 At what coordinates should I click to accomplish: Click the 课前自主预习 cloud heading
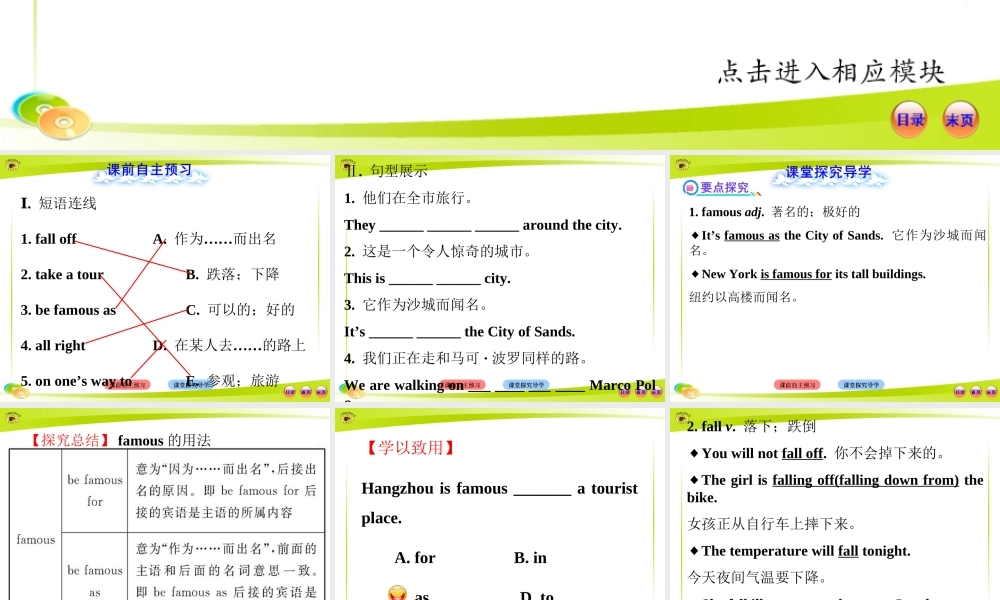click(x=149, y=171)
